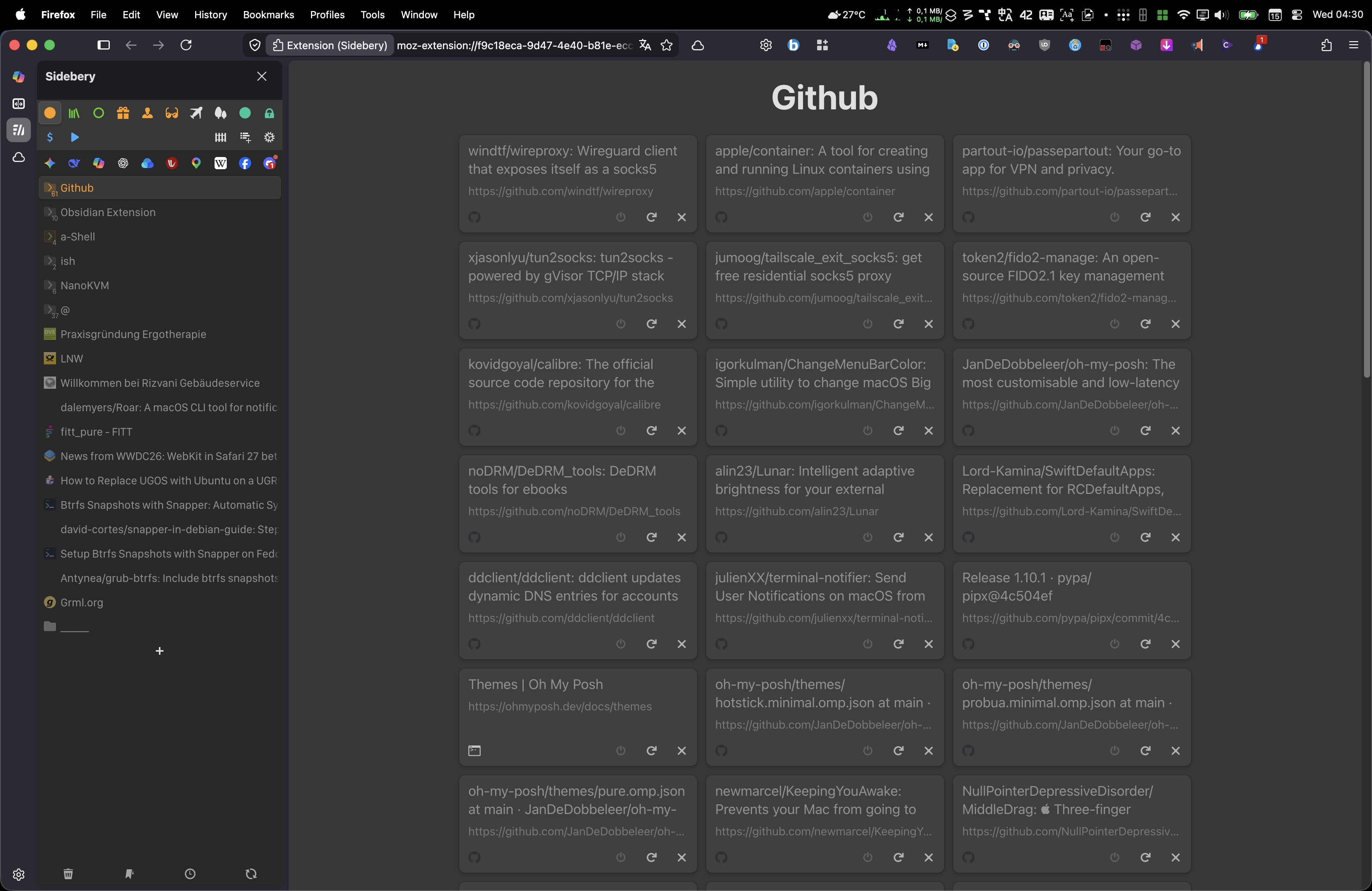Viewport: 1372px width, 891px height.
Task: Close the apple/container card
Action: tap(928, 217)
